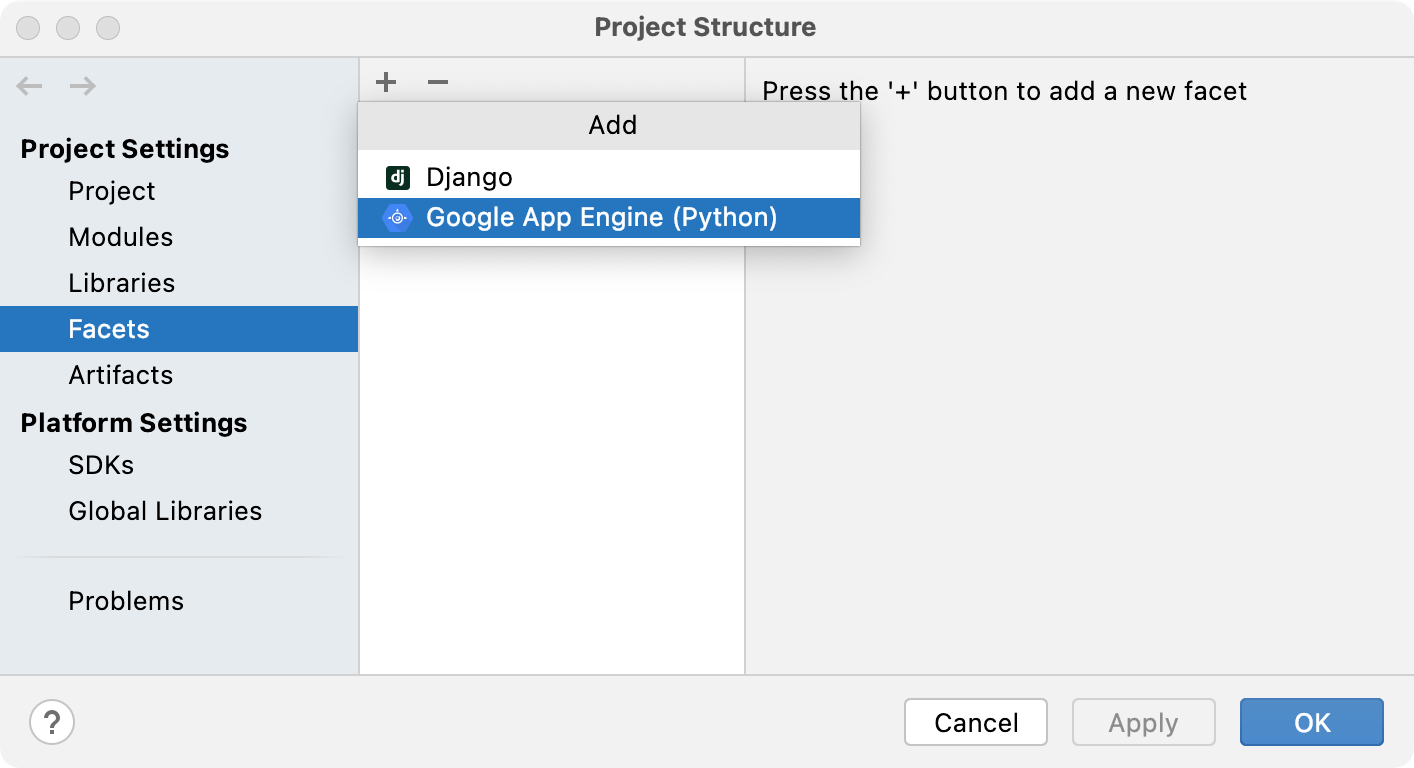Click the Add popup header
The image size is (1414, 768).
[x=609, y=125]
